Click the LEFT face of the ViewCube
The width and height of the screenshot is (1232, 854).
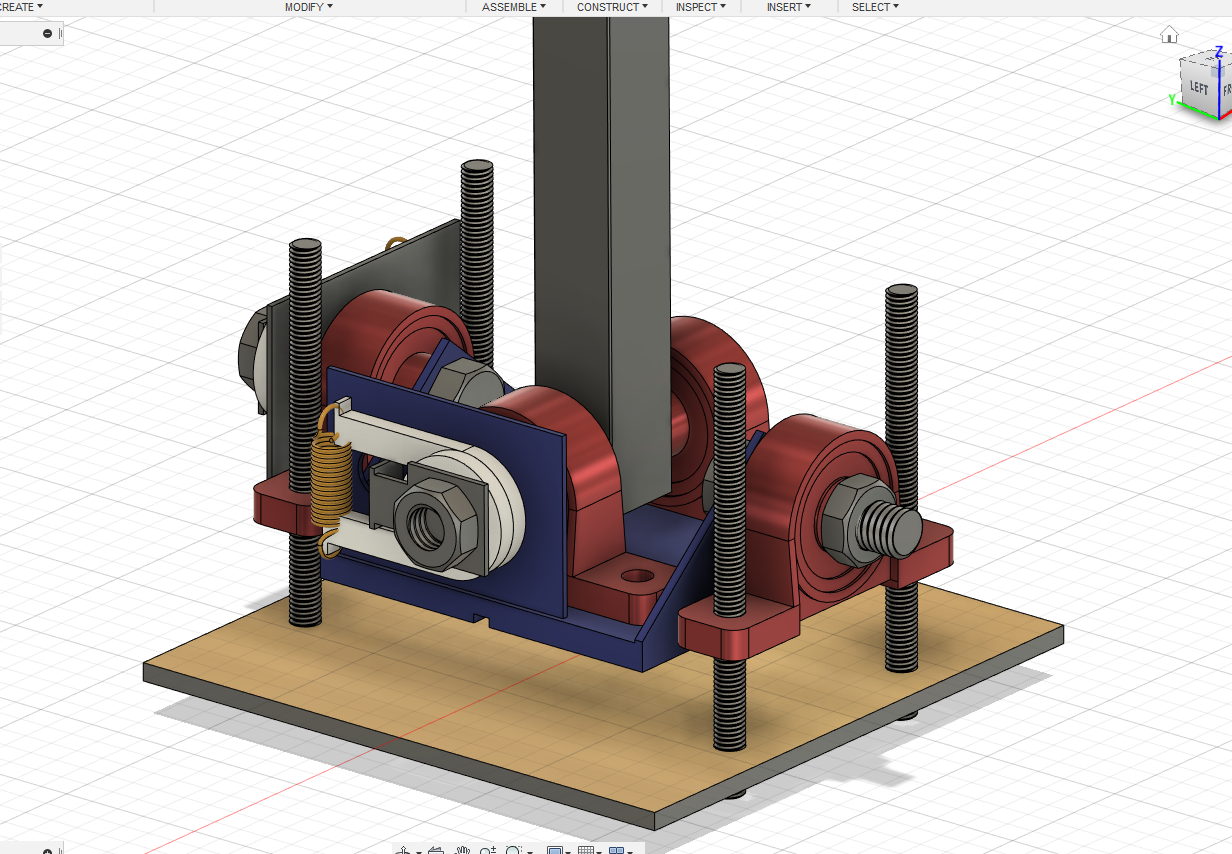tap(1198, 88)
